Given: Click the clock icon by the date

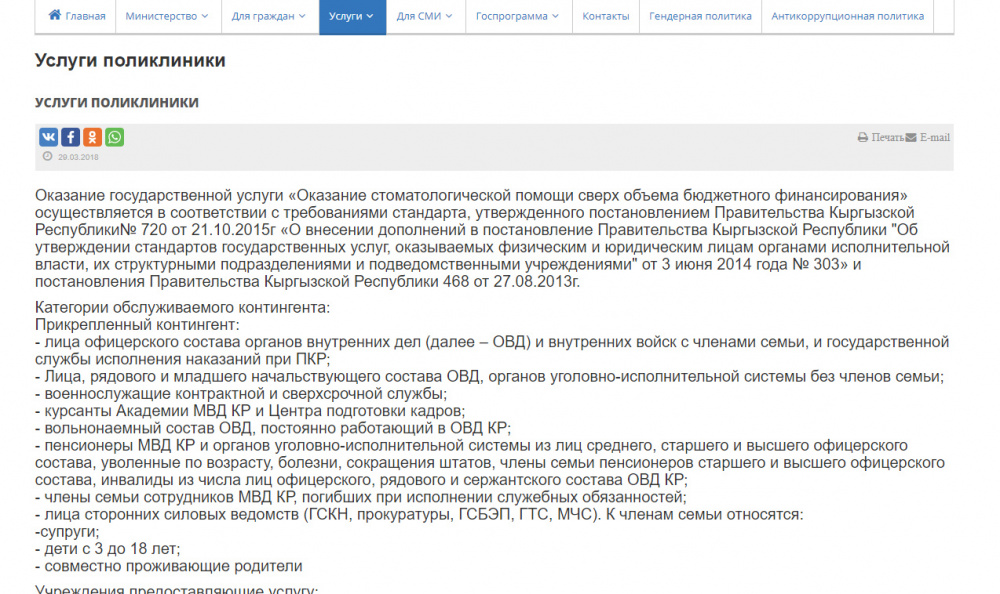Looking at the screenshot, I should click(47, 157).
